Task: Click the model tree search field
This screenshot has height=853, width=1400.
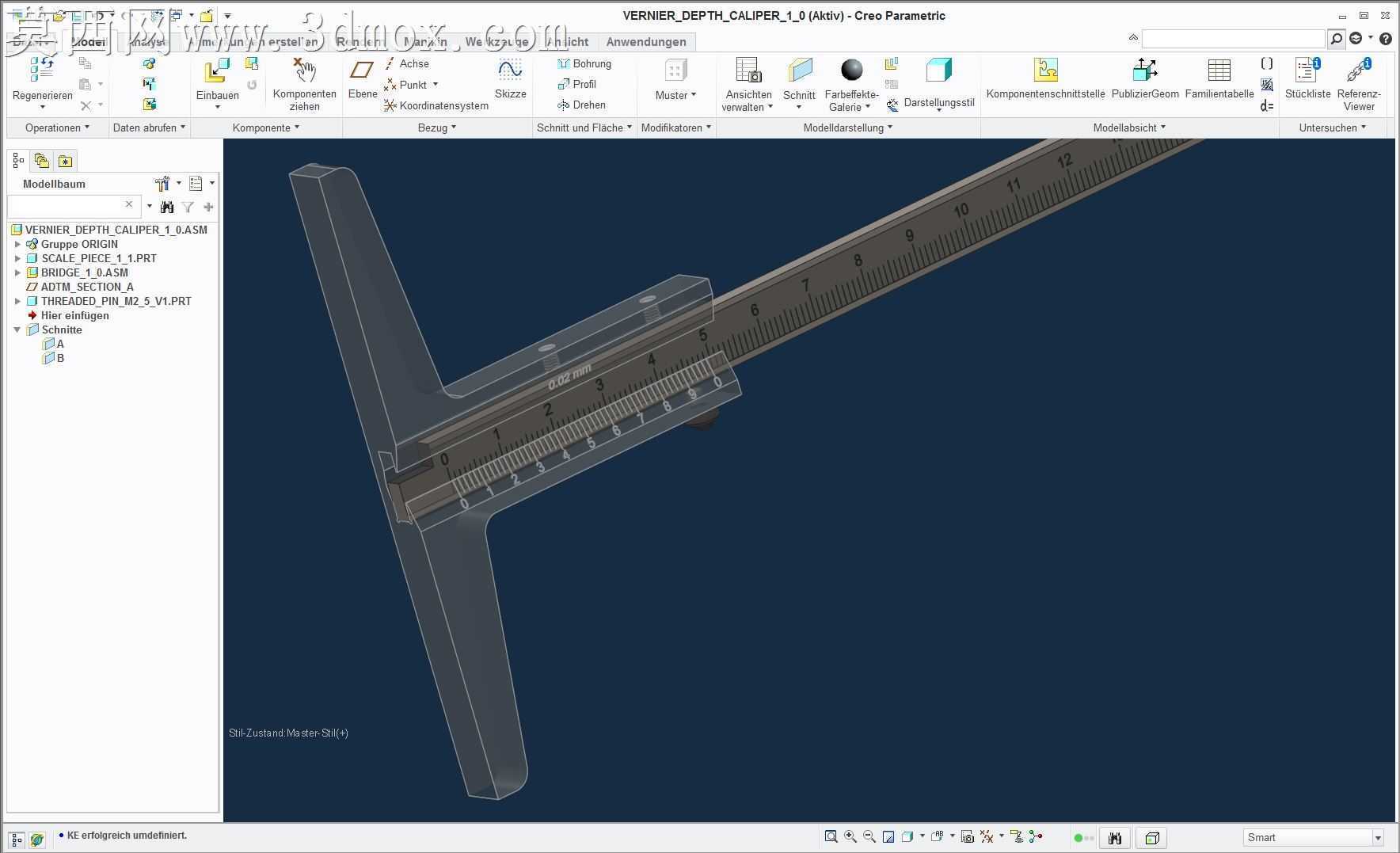Action: 73,206
